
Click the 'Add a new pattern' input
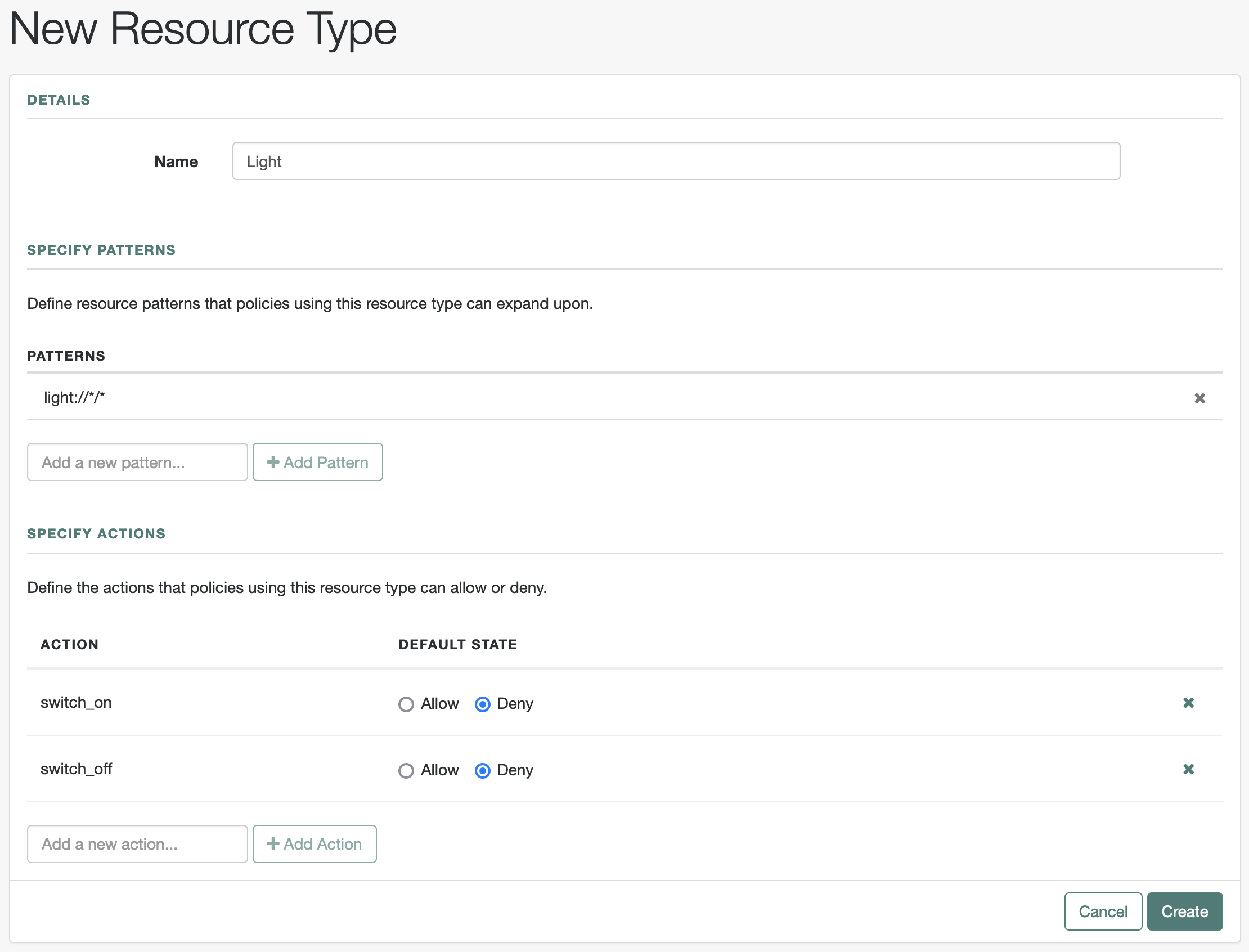click(x=137, y=462)
